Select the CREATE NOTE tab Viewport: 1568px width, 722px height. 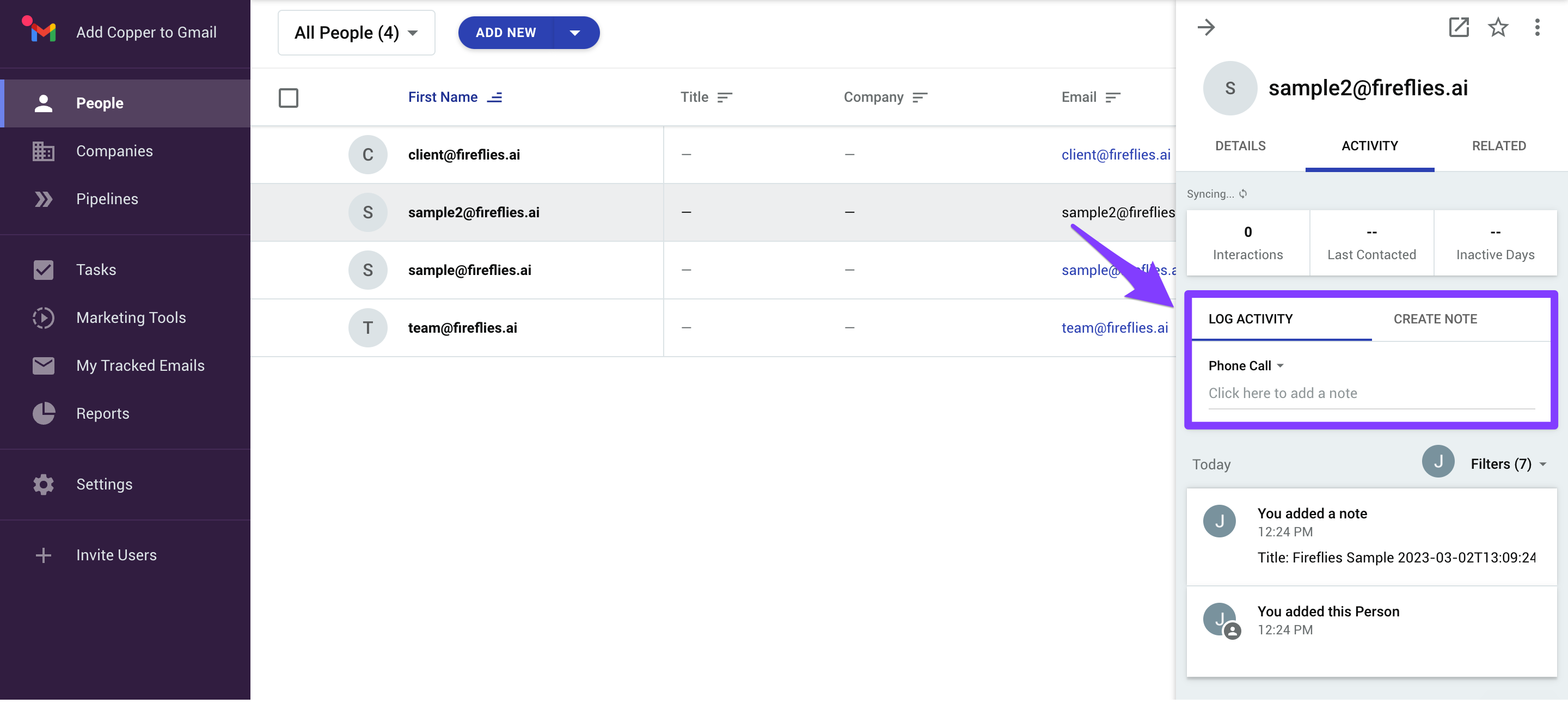pyautogui.click(x=1435, y=319)
